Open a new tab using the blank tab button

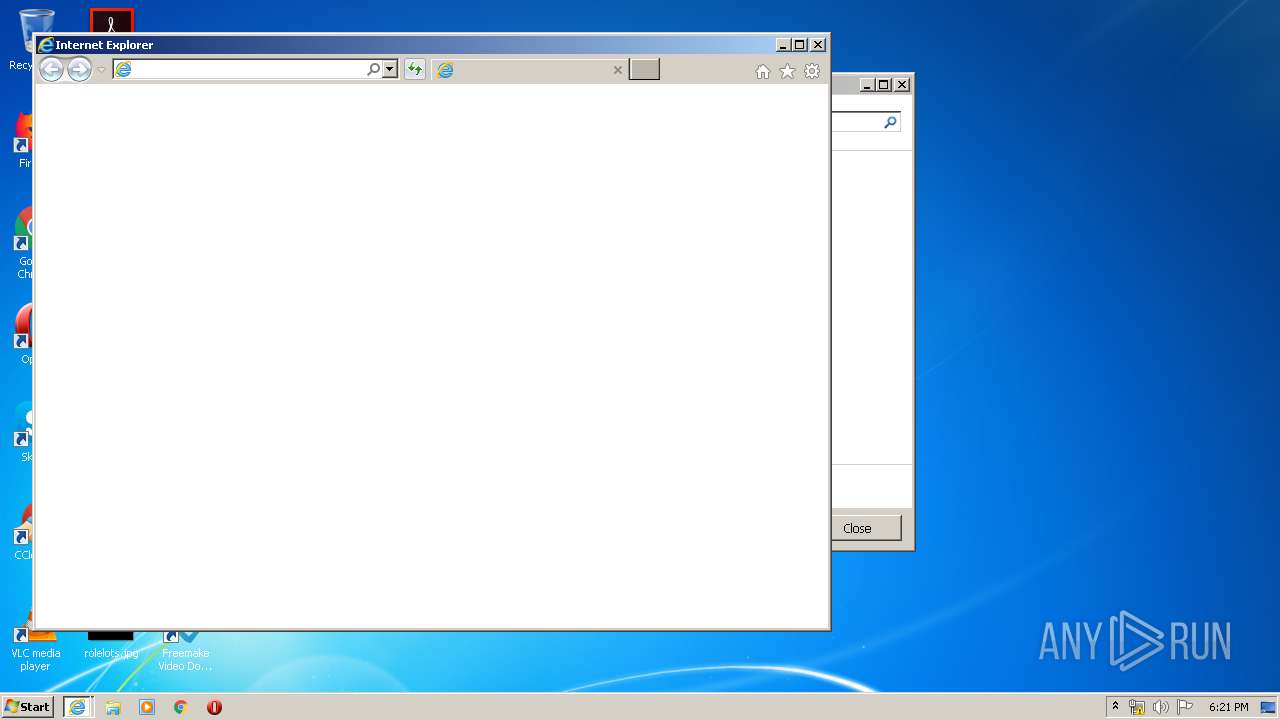[644, 69]
